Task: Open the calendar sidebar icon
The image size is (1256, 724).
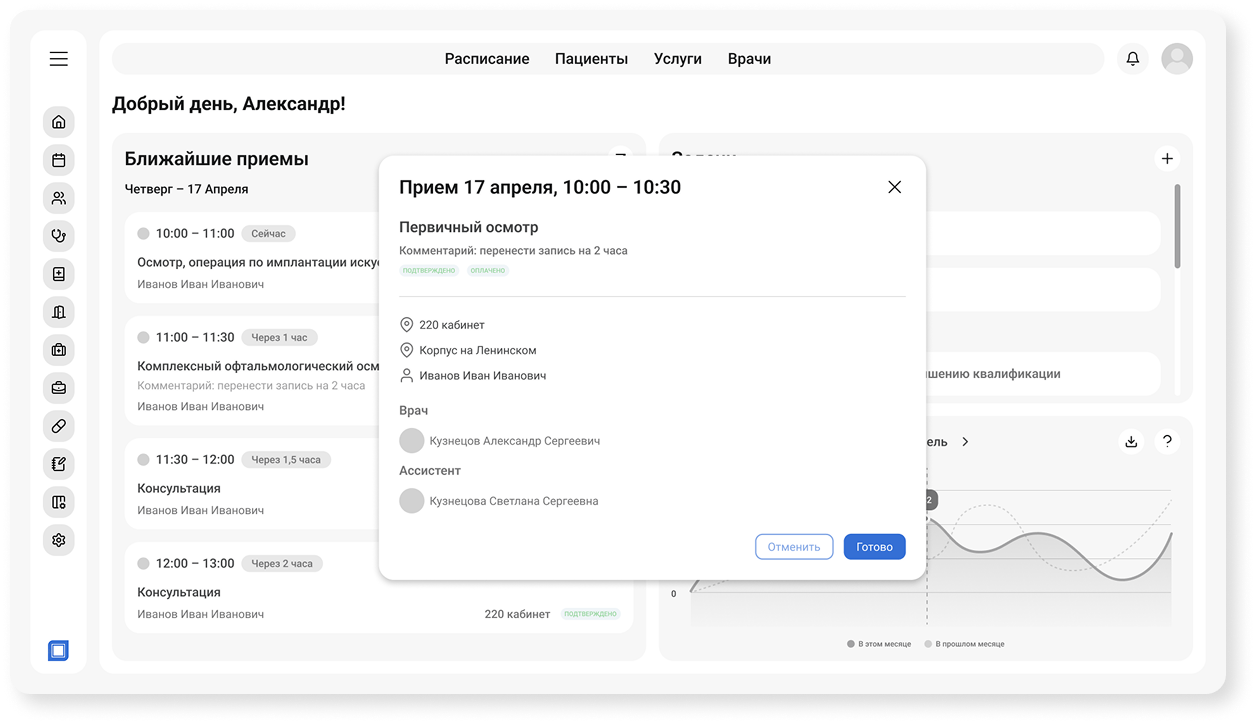Action: coord(59,160)
